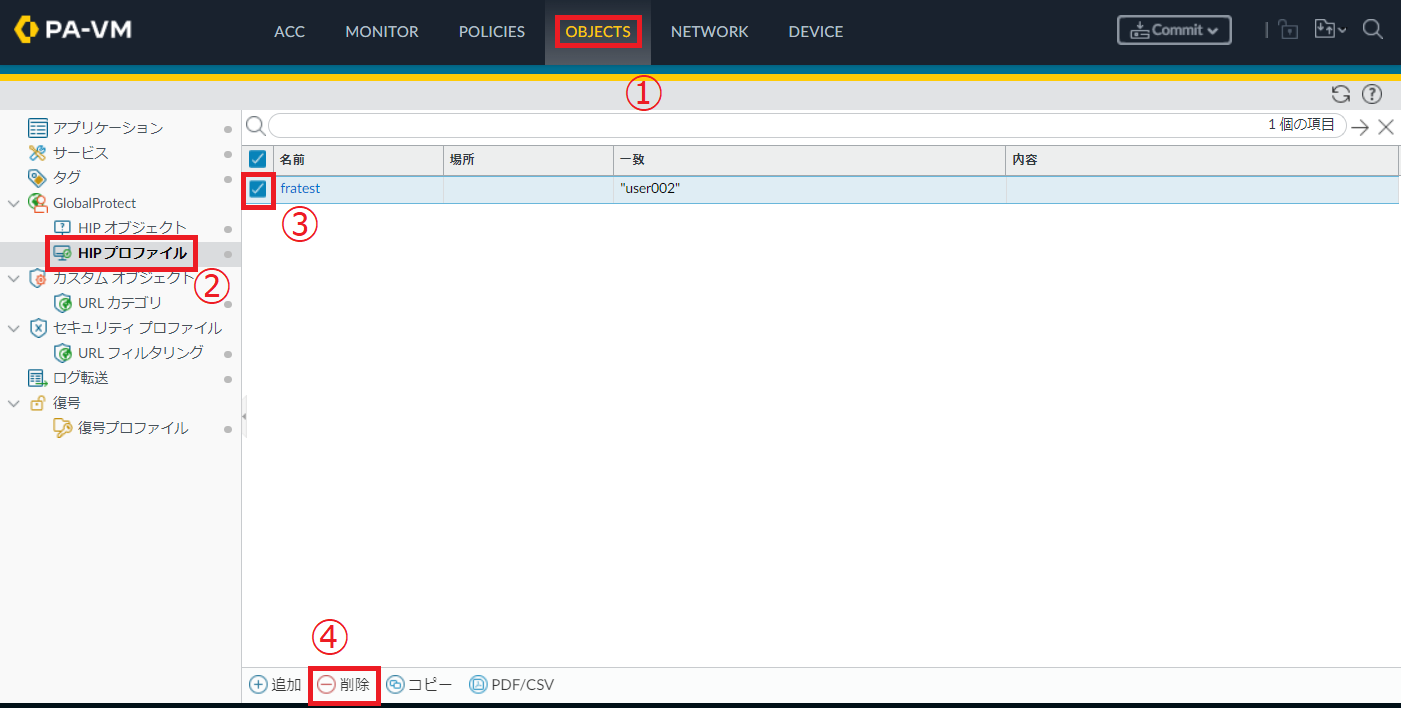Click the ログ転送 icon

tap(38, 378)
